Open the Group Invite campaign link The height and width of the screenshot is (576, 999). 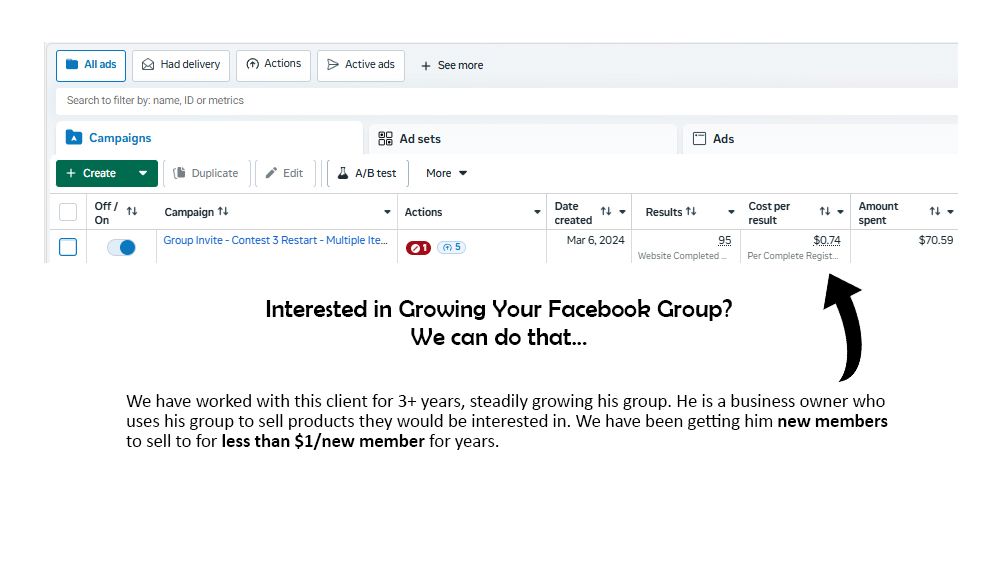[275, 241]
